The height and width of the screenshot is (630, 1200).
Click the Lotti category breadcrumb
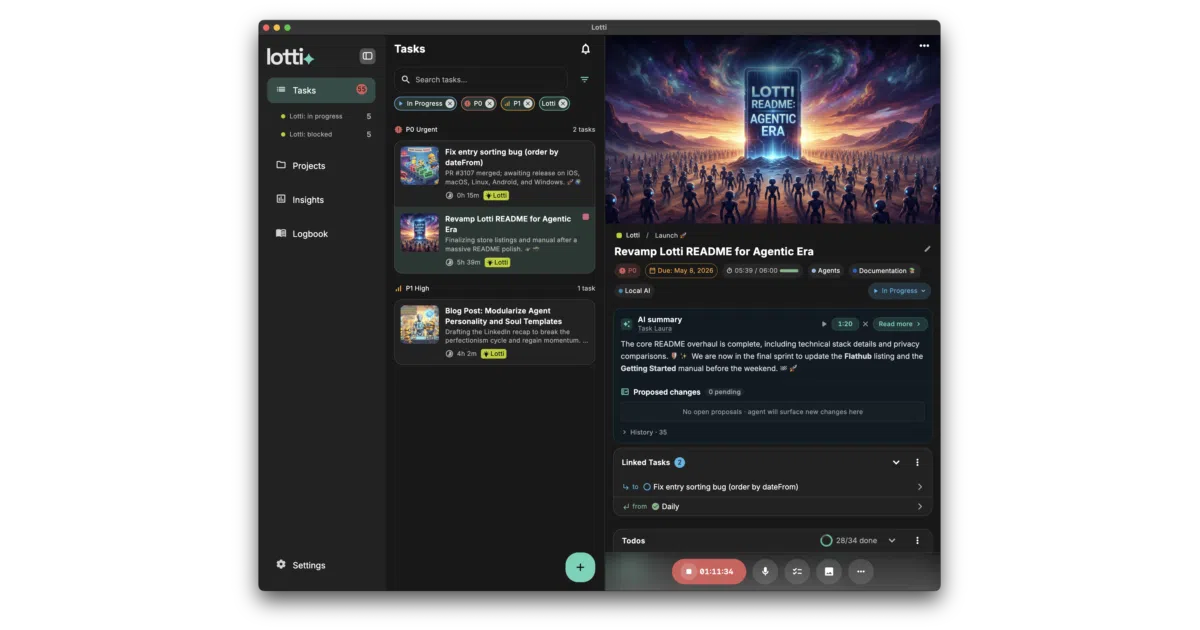tap(628, 235)
